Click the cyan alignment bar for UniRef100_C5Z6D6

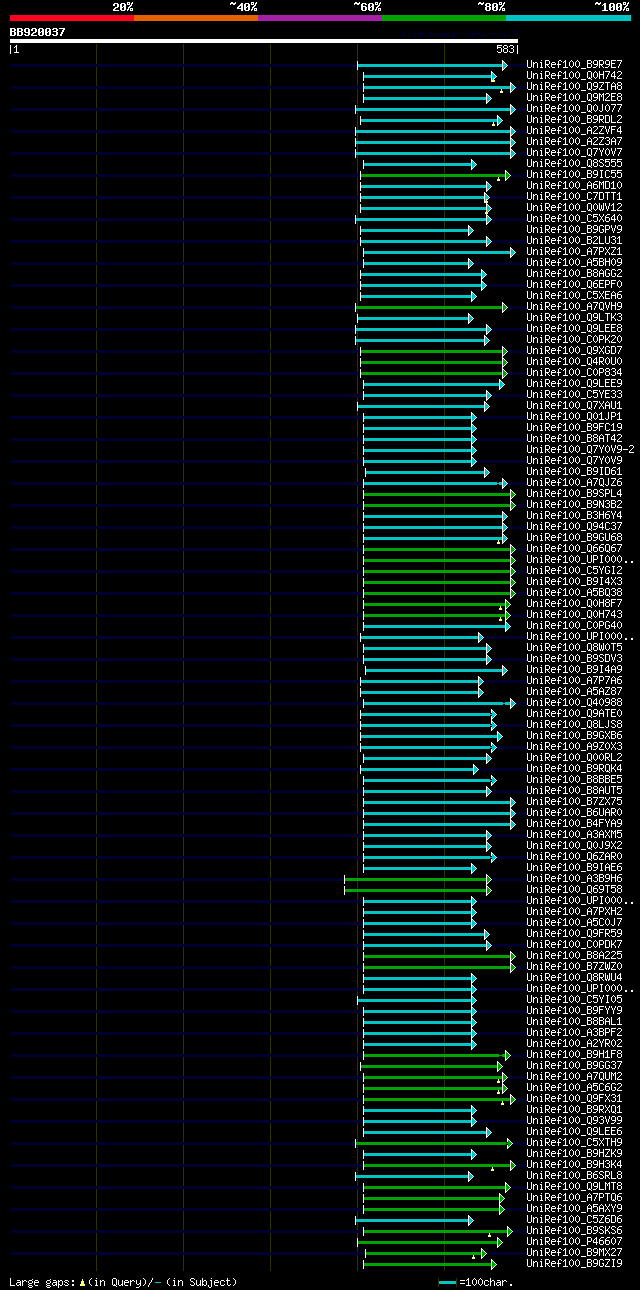[414, 1219]
